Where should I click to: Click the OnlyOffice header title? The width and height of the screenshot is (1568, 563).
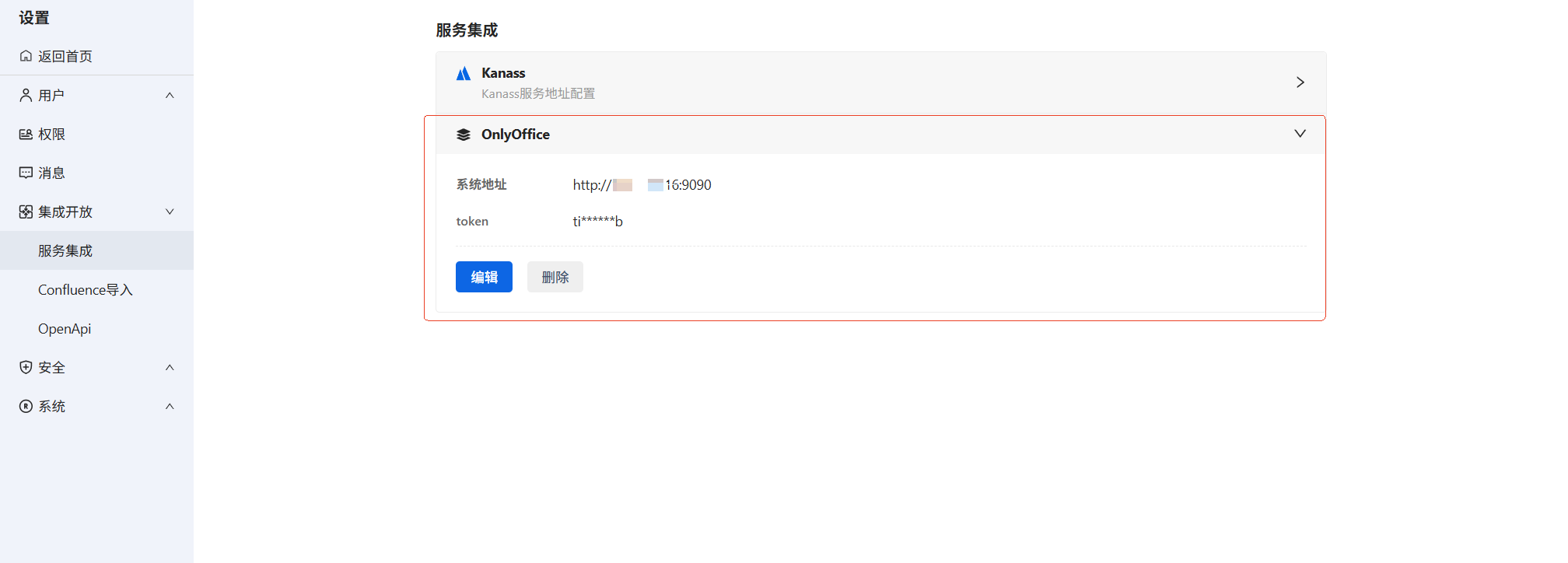[x=516, y=135]
